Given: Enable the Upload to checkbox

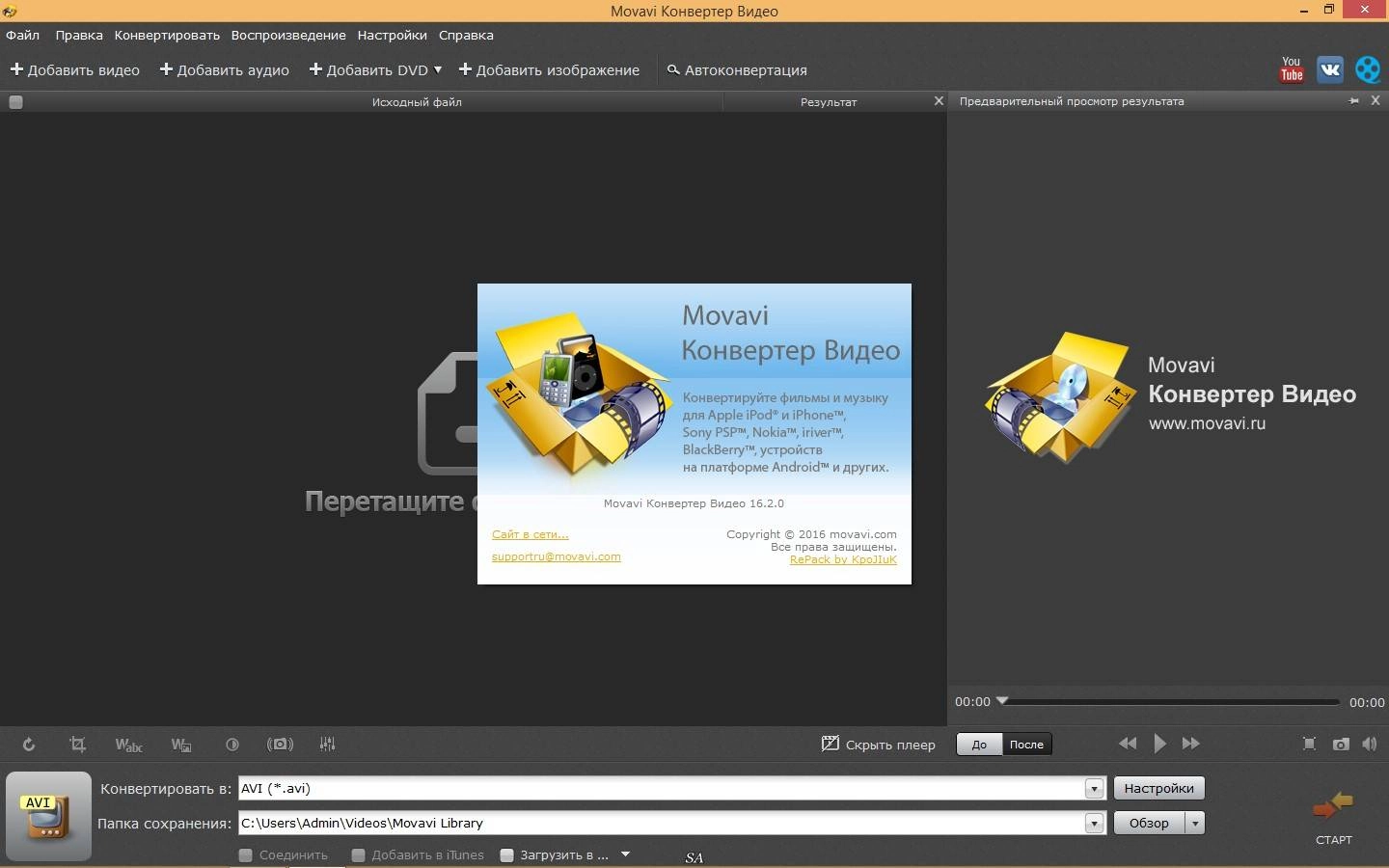Looking at the screenshot, I should 506,854.
